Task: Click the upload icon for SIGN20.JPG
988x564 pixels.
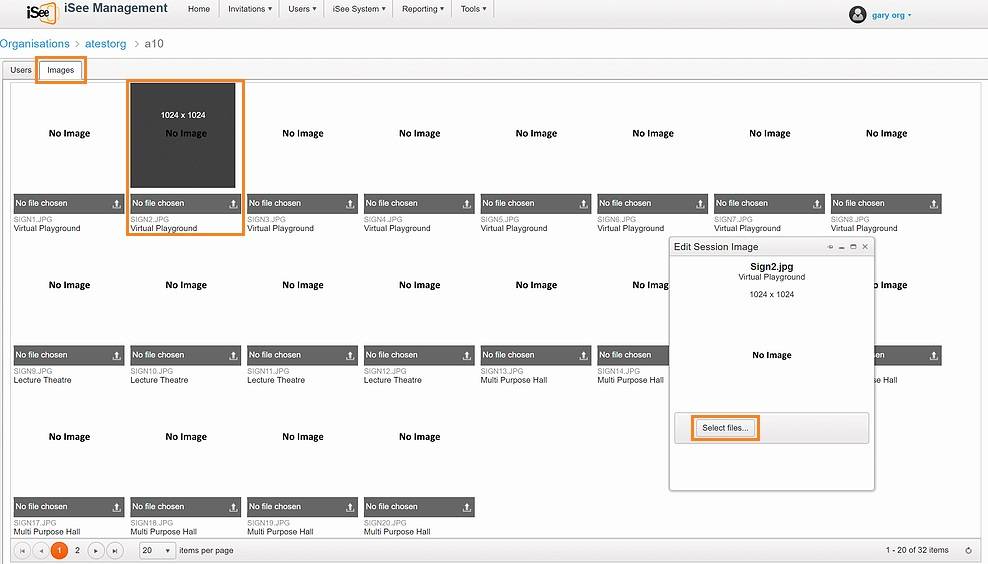Action: click(467, 507)
